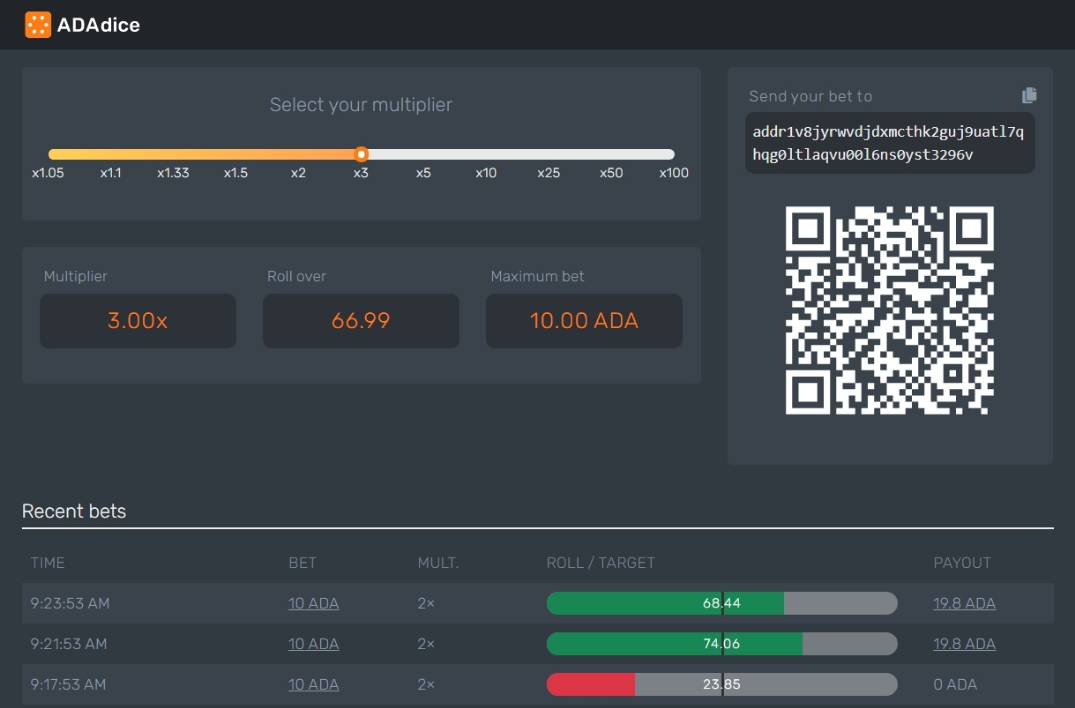The image size is (1075, 708).
Task: Click the BET column header
Action: pyautogui.click(x=302, y=563)
